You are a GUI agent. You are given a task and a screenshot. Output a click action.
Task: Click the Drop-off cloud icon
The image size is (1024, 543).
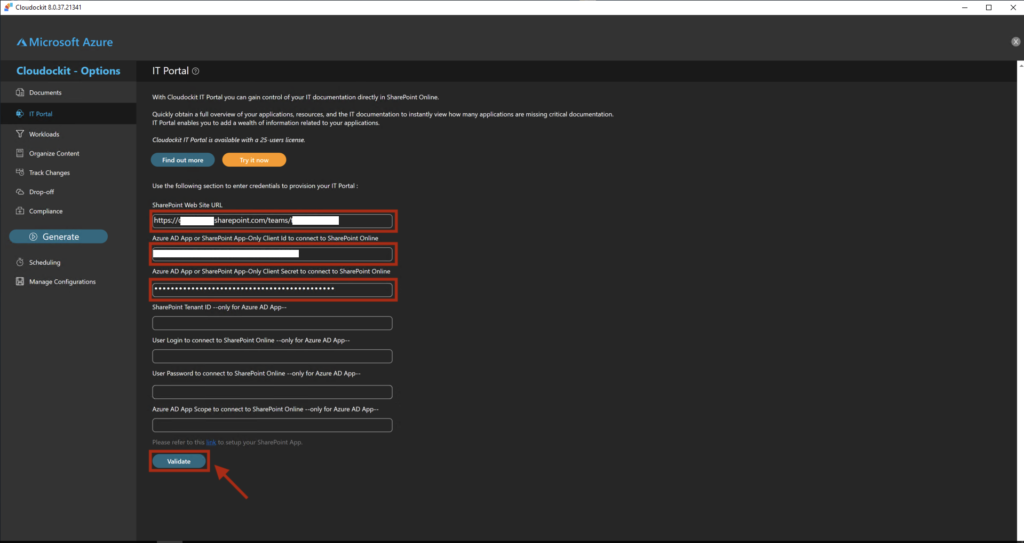[20, 192]
